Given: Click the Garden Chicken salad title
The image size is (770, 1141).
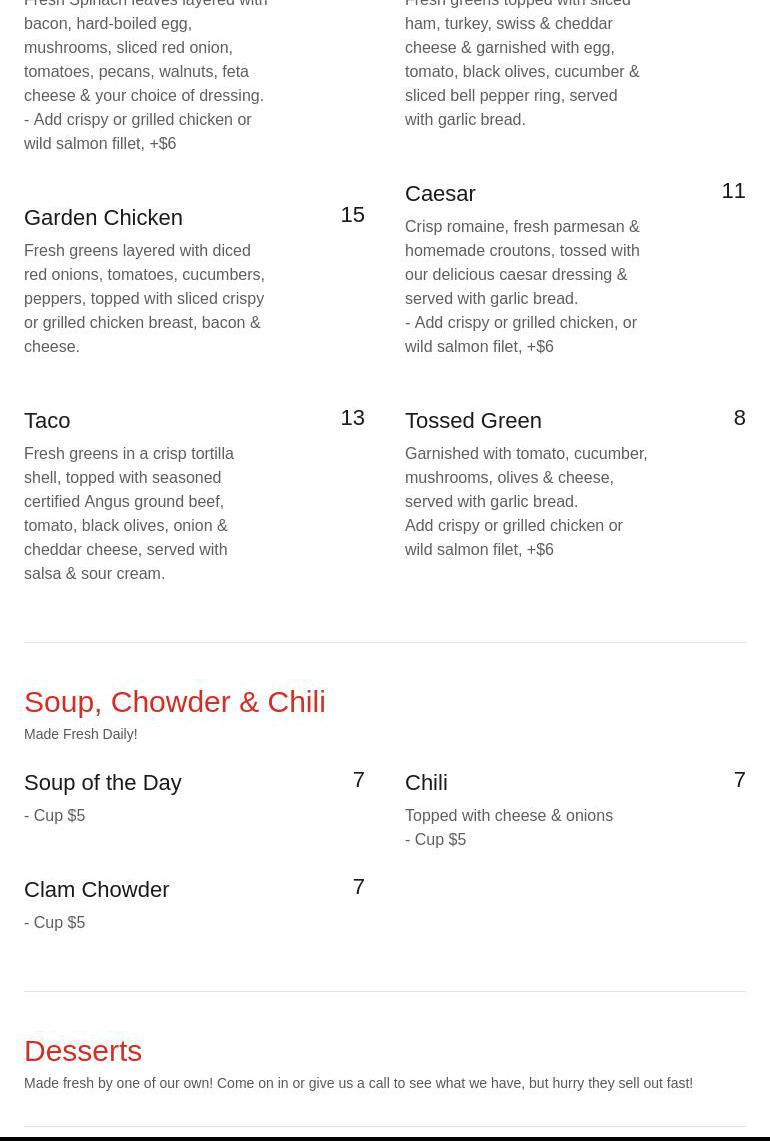Looking at the screenshot, I should 103,217.
